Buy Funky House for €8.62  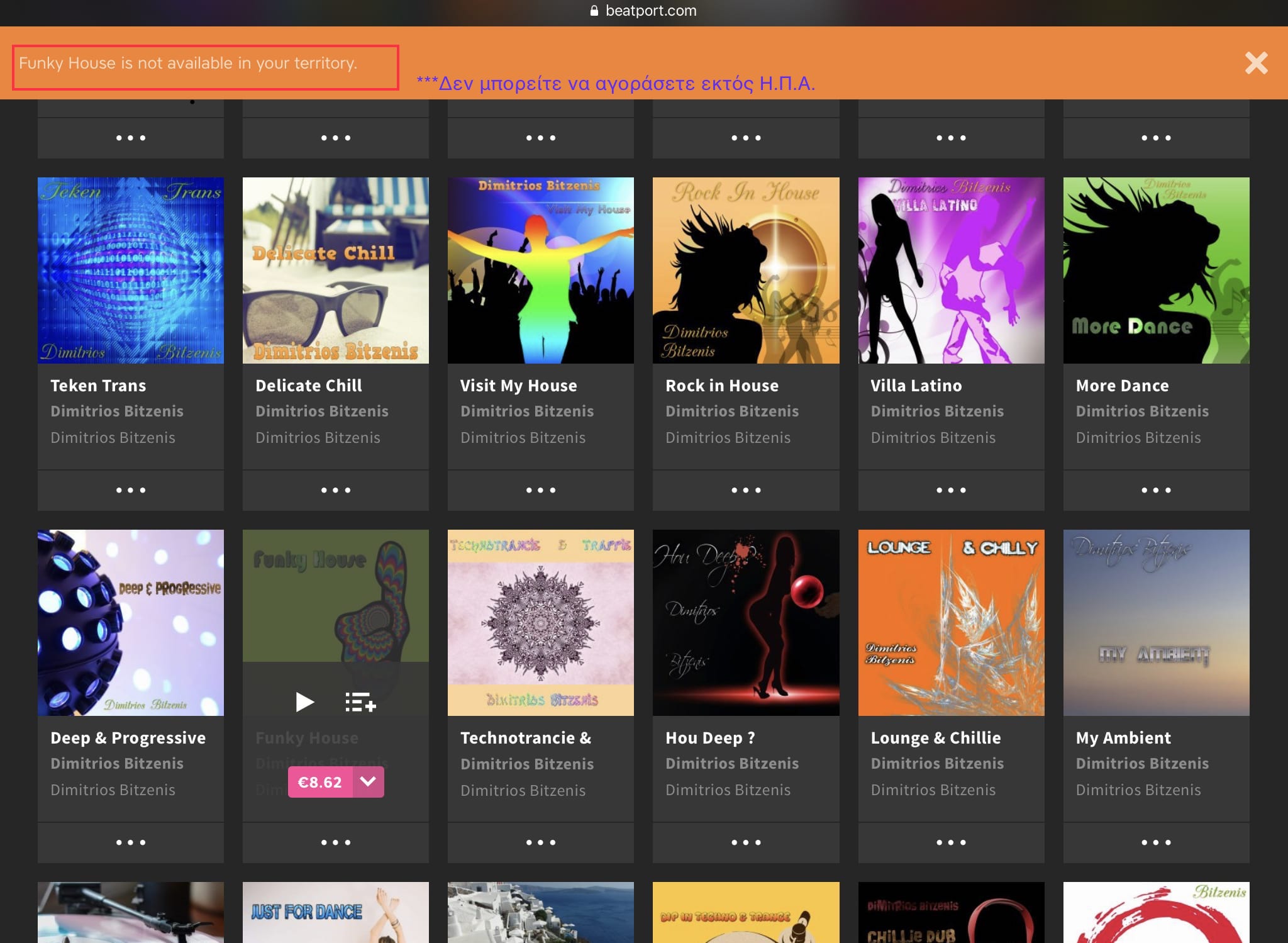pyautogui.click(x=320, y=782)
